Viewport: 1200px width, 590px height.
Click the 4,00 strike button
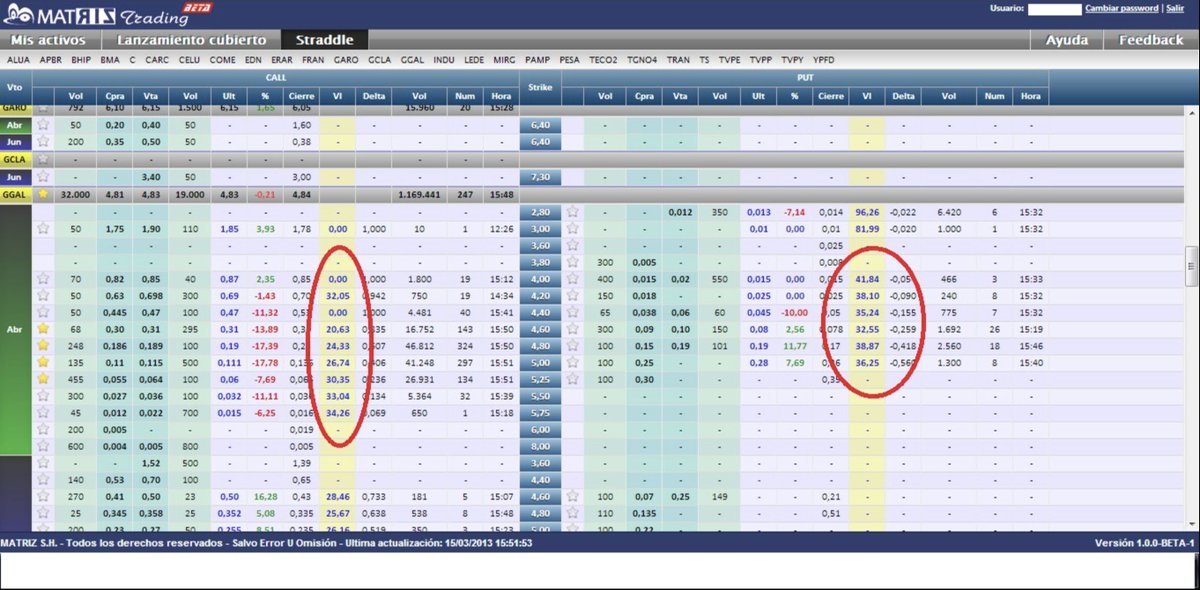(x=540, y=279)
